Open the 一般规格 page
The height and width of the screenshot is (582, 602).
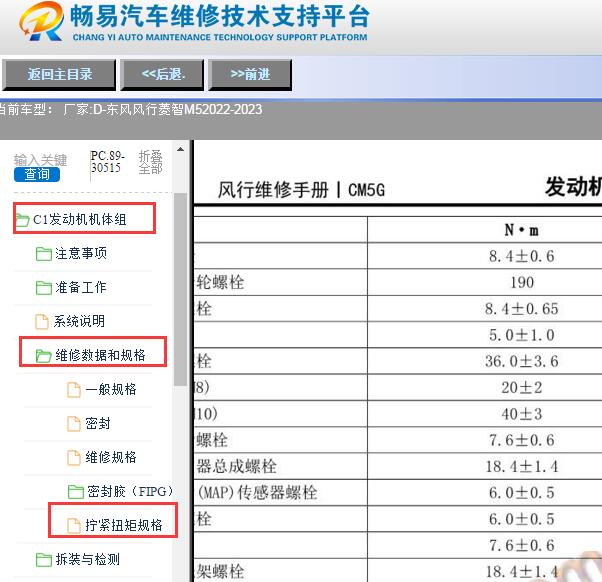pos(111,389)
